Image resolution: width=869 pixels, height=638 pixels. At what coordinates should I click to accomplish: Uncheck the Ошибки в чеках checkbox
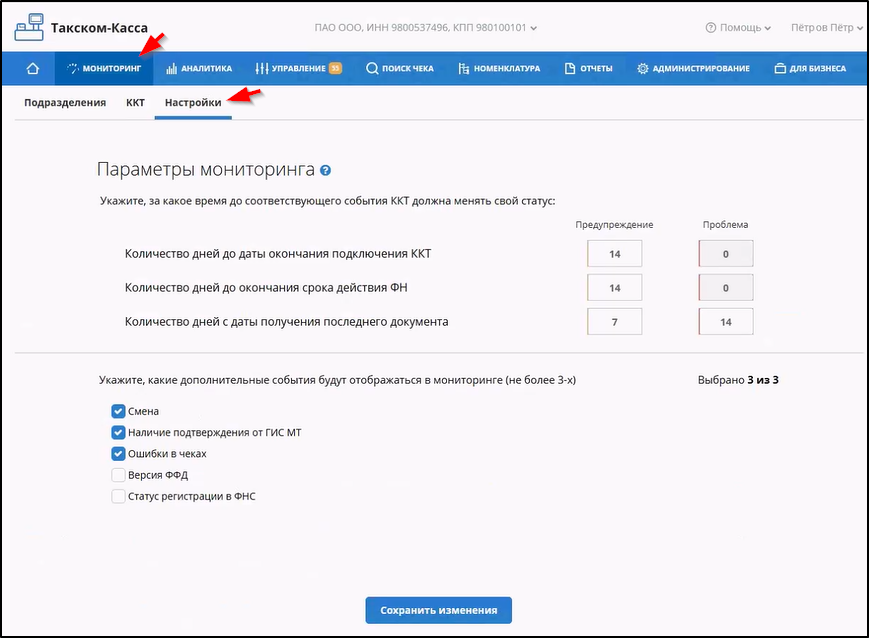(118, 453)
